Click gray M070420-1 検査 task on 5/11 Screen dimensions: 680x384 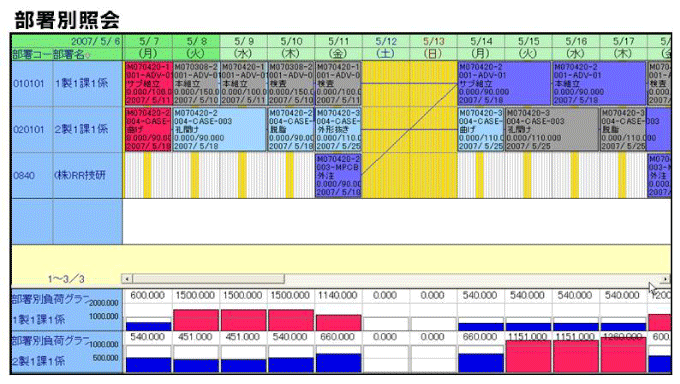[338, 83]
